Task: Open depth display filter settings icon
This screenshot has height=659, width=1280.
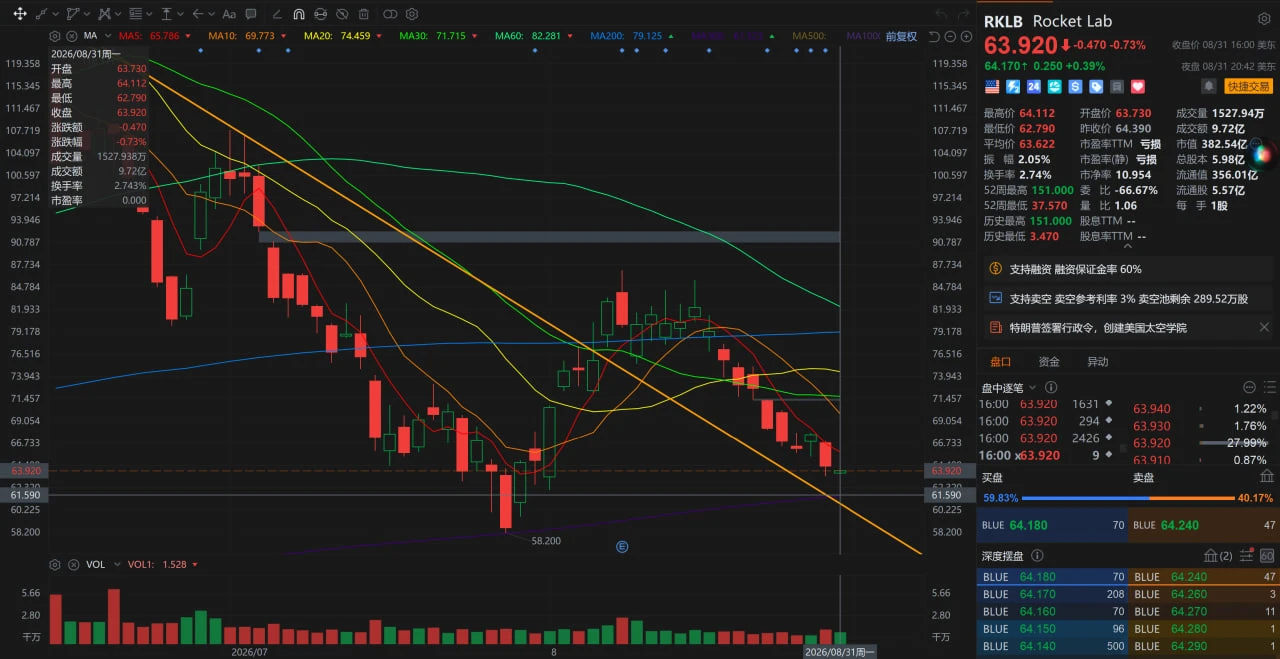Action: (x=1247, y=555)
